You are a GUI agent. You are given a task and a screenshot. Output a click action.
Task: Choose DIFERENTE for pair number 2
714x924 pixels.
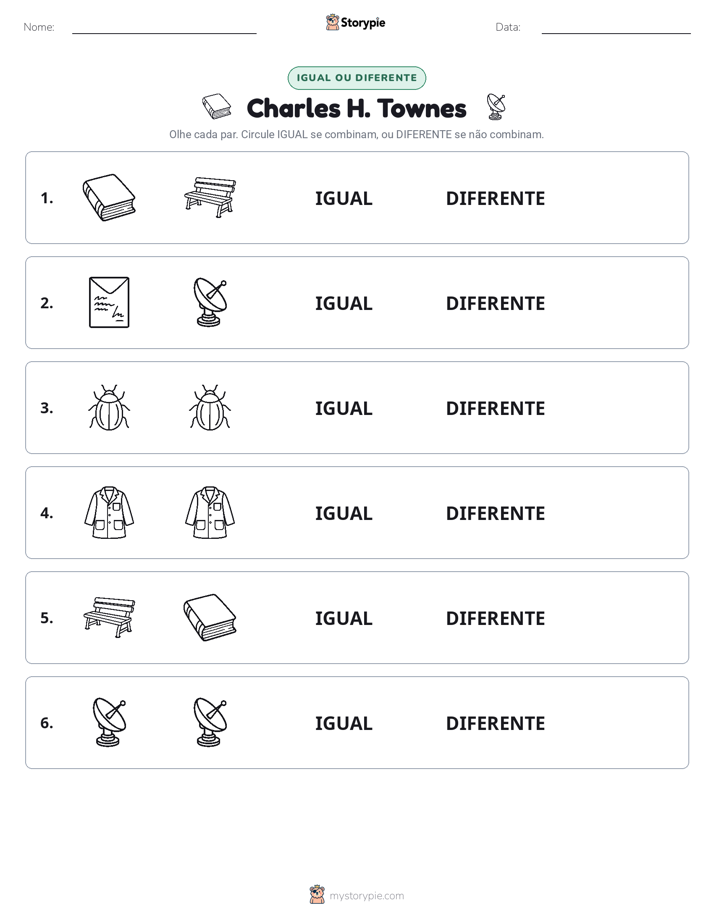click(x=495, y=303)
